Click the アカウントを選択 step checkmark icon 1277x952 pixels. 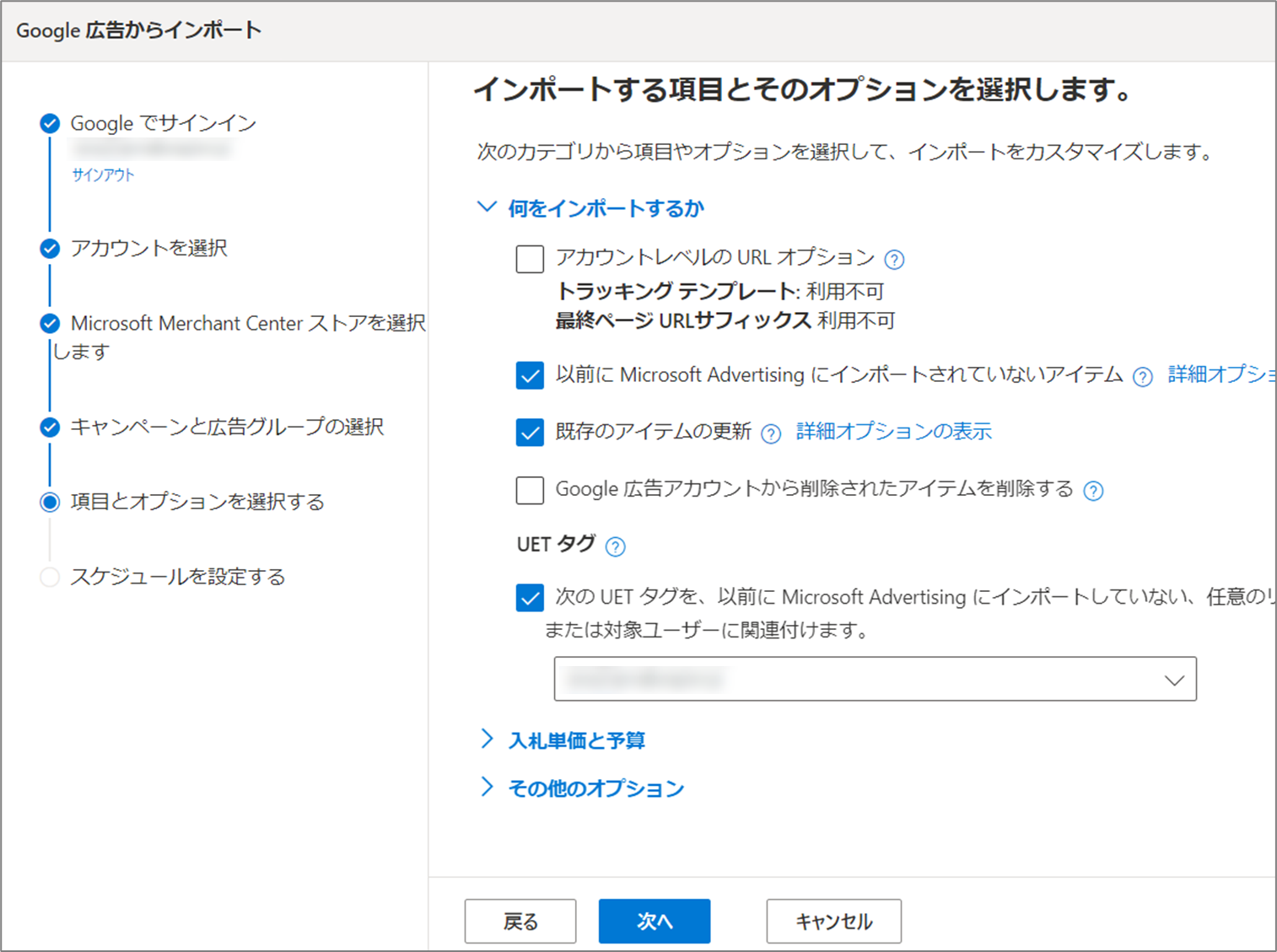coord(50,249)
